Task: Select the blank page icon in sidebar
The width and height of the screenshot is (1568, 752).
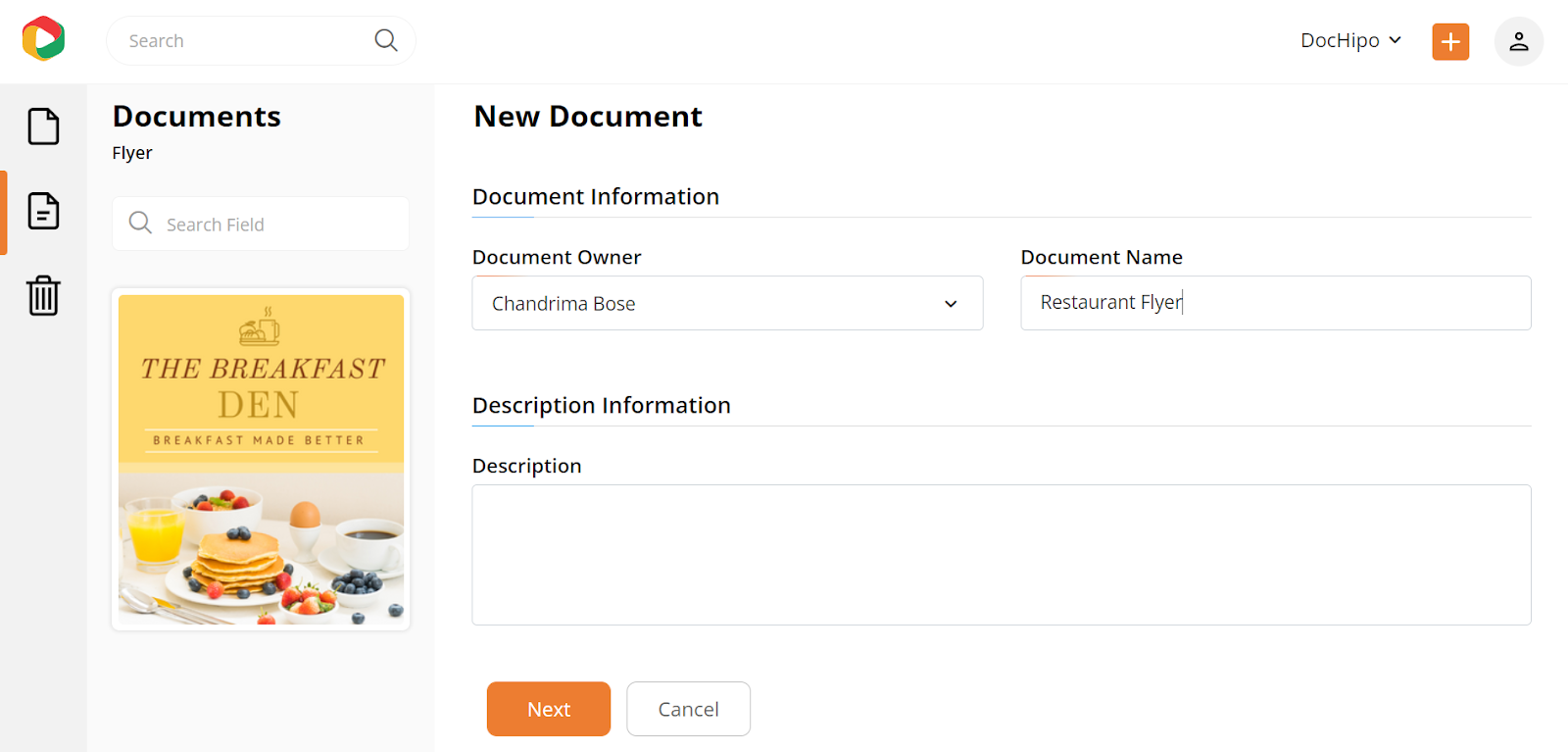Action: pos(43,126)
